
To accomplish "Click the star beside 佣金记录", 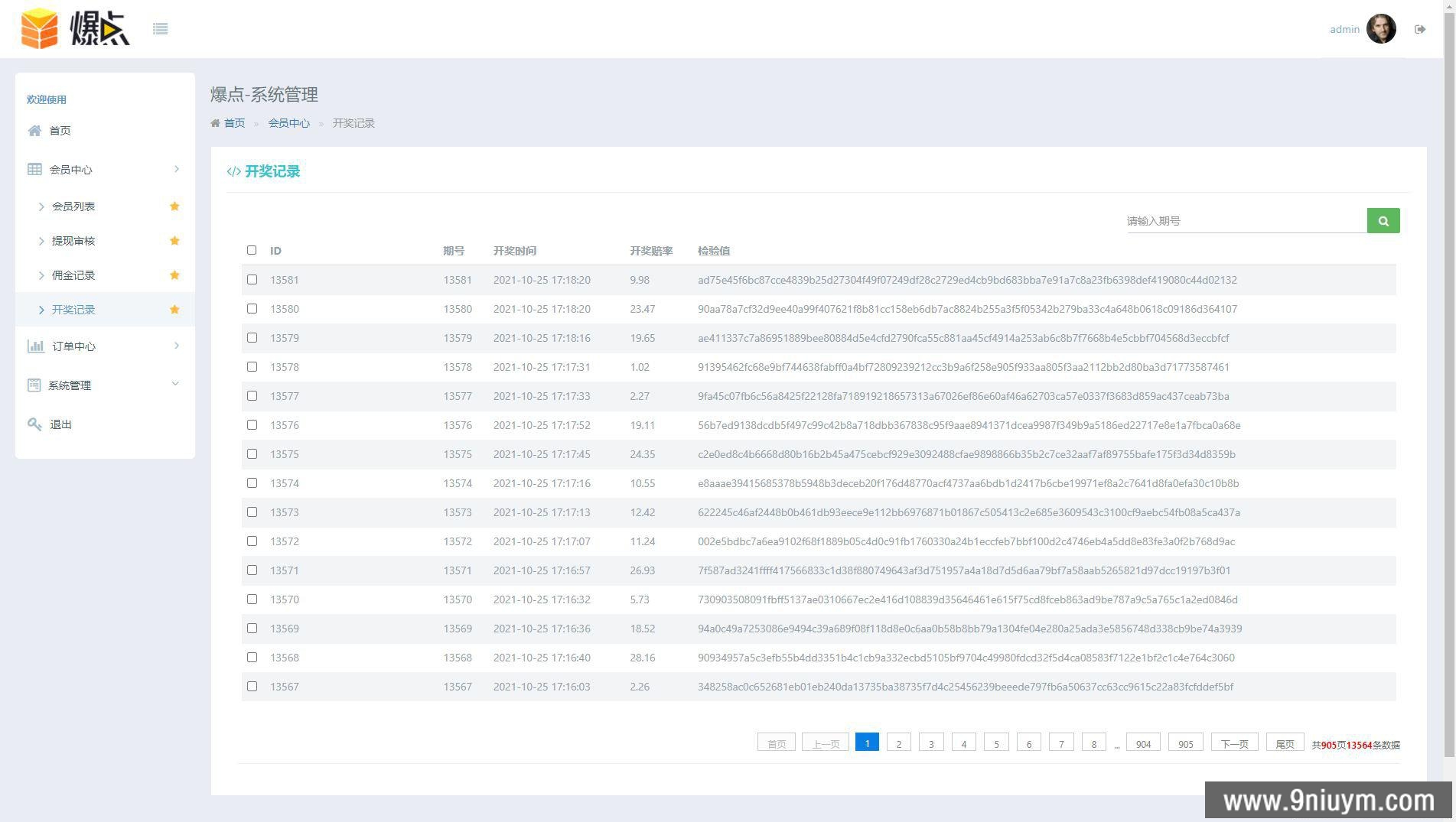I will click(174, 275).
